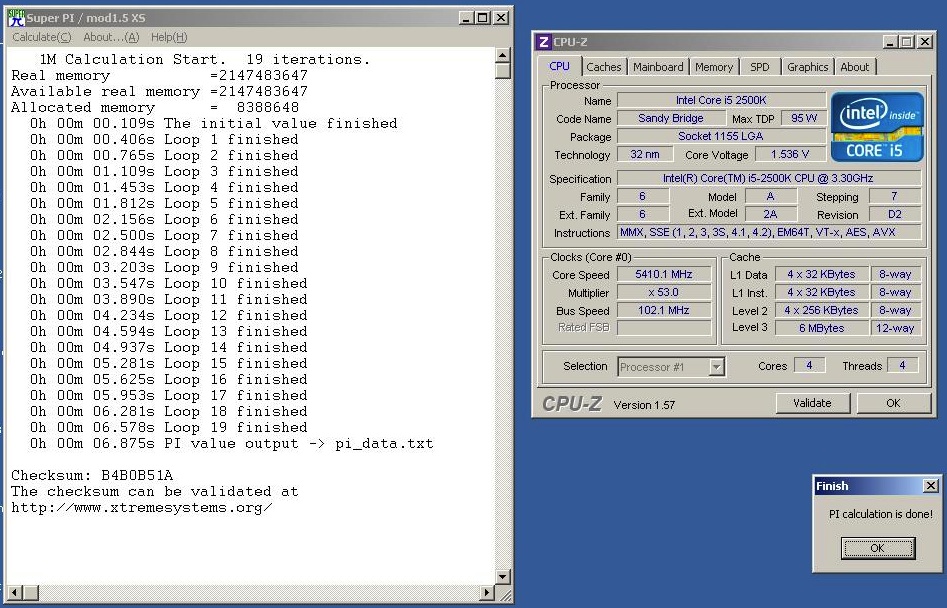Click the Code Name value 'Sandy Bridge'

(670, 118)
